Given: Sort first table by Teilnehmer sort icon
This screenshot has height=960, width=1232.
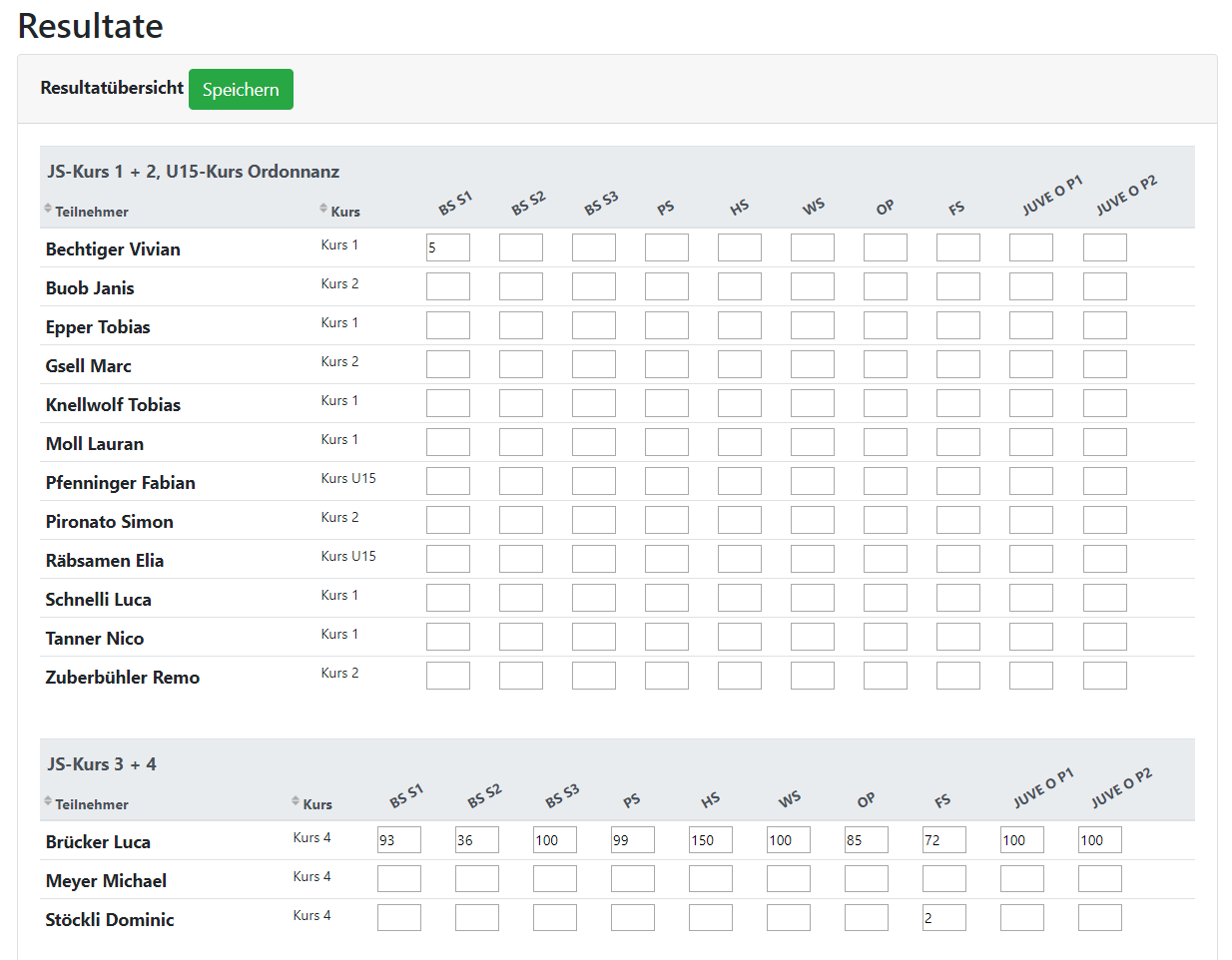Looking at the screenshot, I should (x=48, y=209).
